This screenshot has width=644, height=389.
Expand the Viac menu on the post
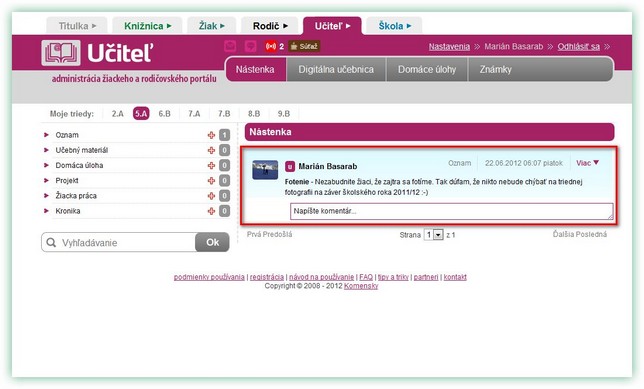(x=587, y=163)
